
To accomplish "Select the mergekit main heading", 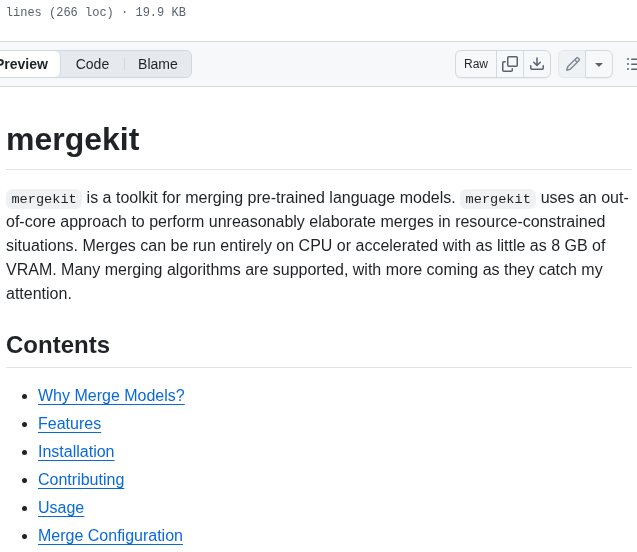I will 73,139.
